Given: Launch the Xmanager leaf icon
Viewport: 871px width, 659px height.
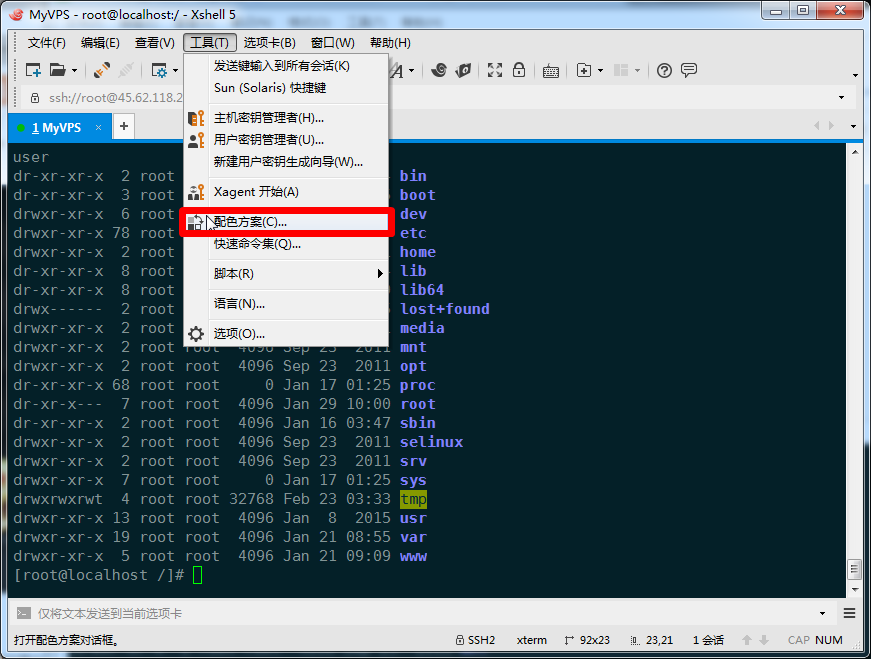Looking at the screenshot, I should (463, 70).
